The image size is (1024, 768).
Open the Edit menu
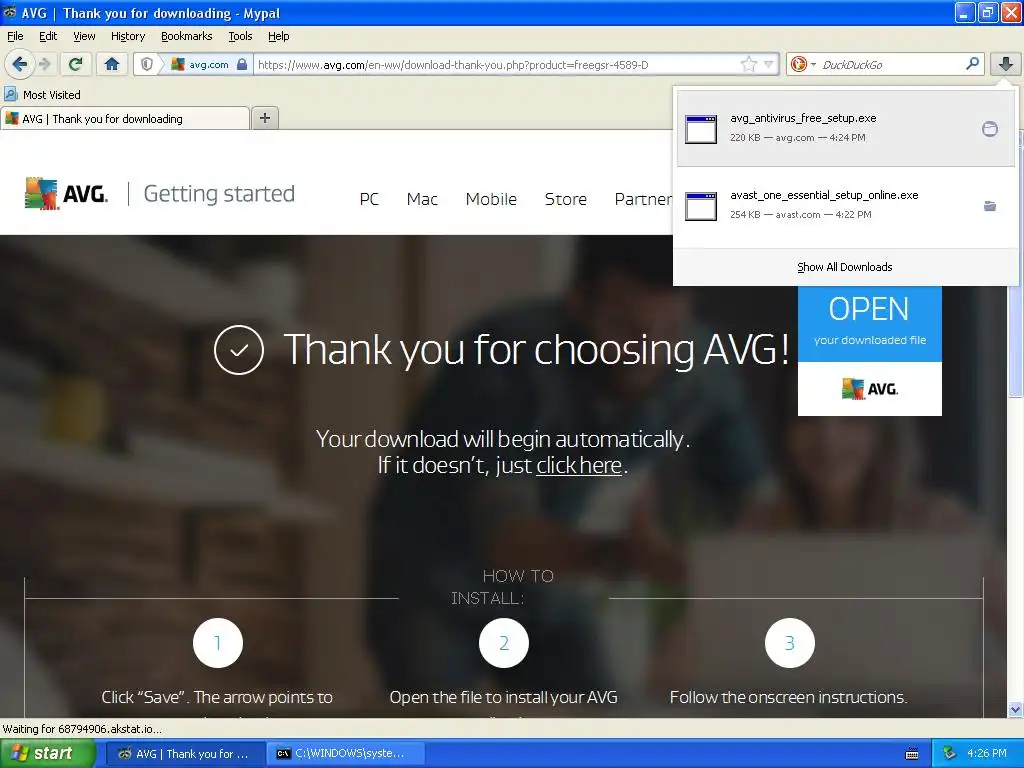click(x=48, y=36)
